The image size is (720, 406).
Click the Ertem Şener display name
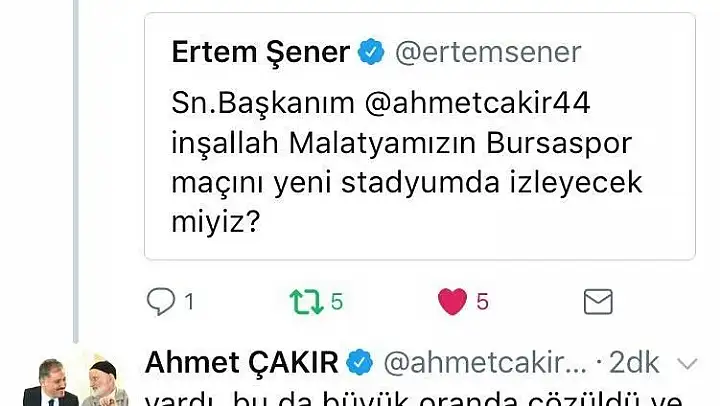[260, 52]
